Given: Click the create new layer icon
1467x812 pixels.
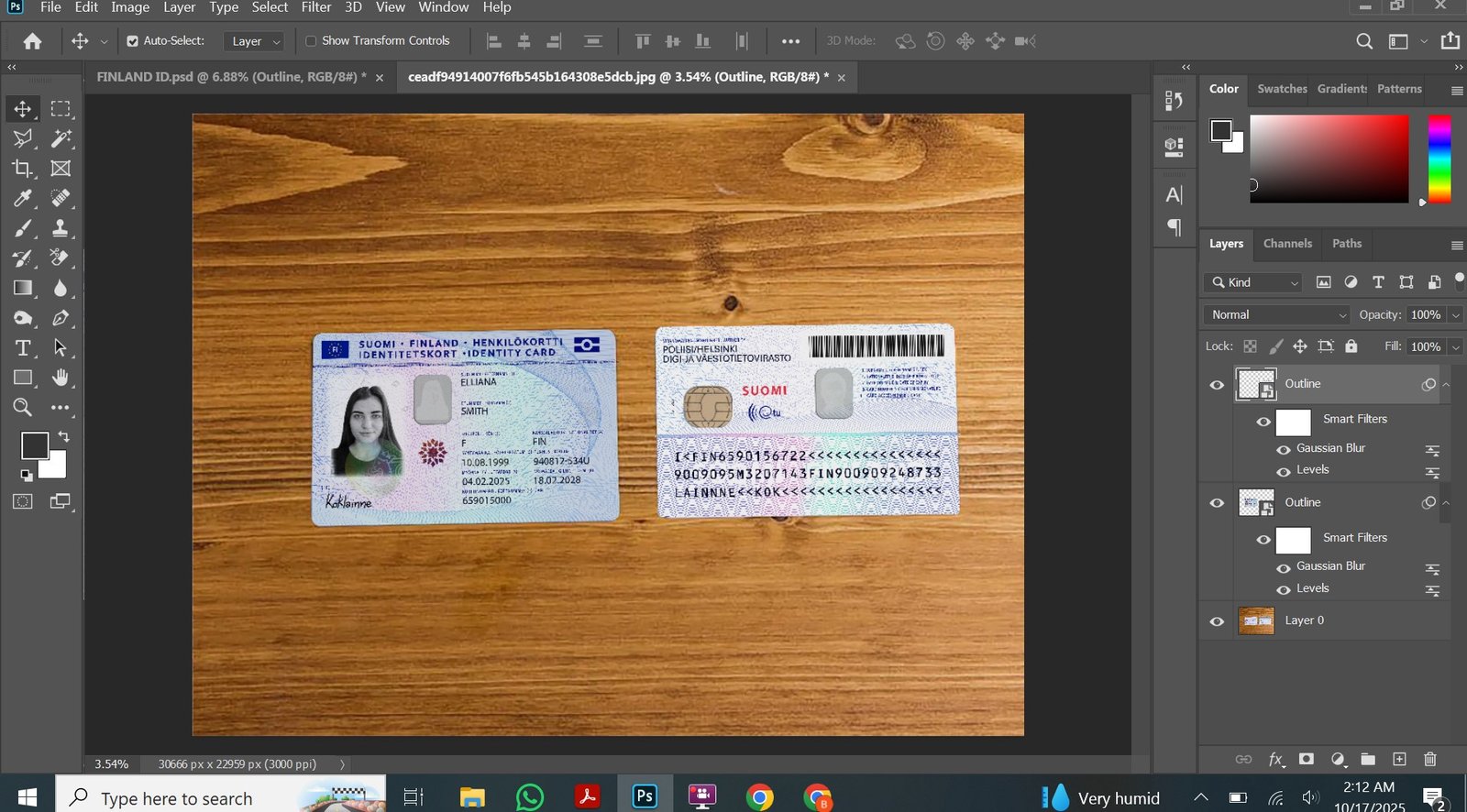Looking at the screenshot, I should point(1399,759).
